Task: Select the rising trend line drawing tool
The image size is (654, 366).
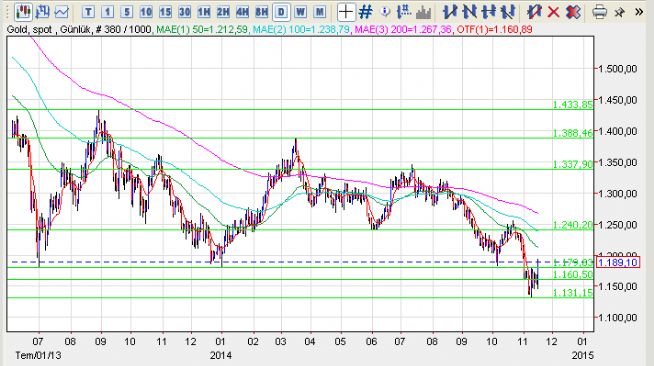Action: (x=450, y=12)
